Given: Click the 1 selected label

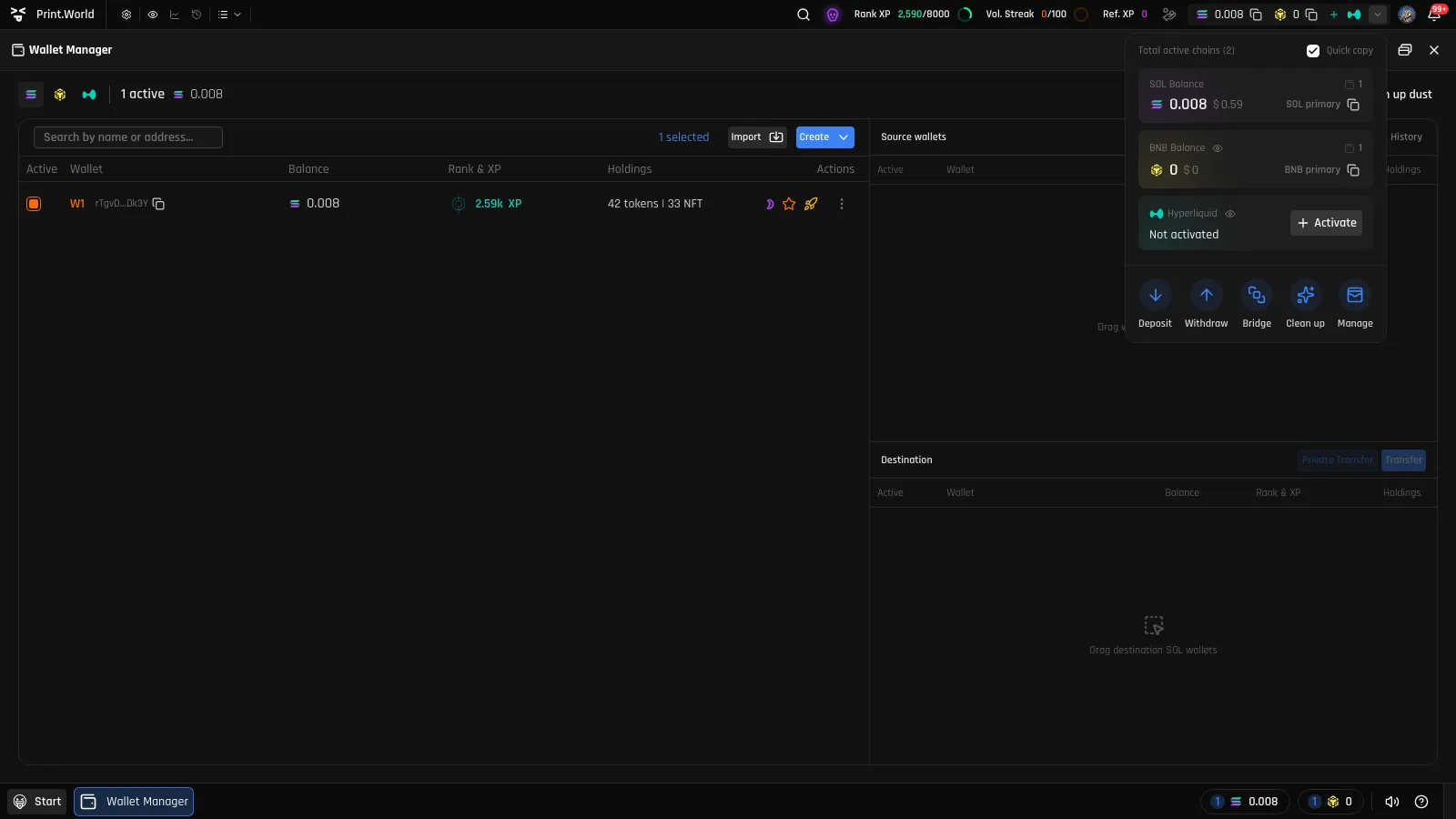Looking at the screenshot, I should click(683, 137).
